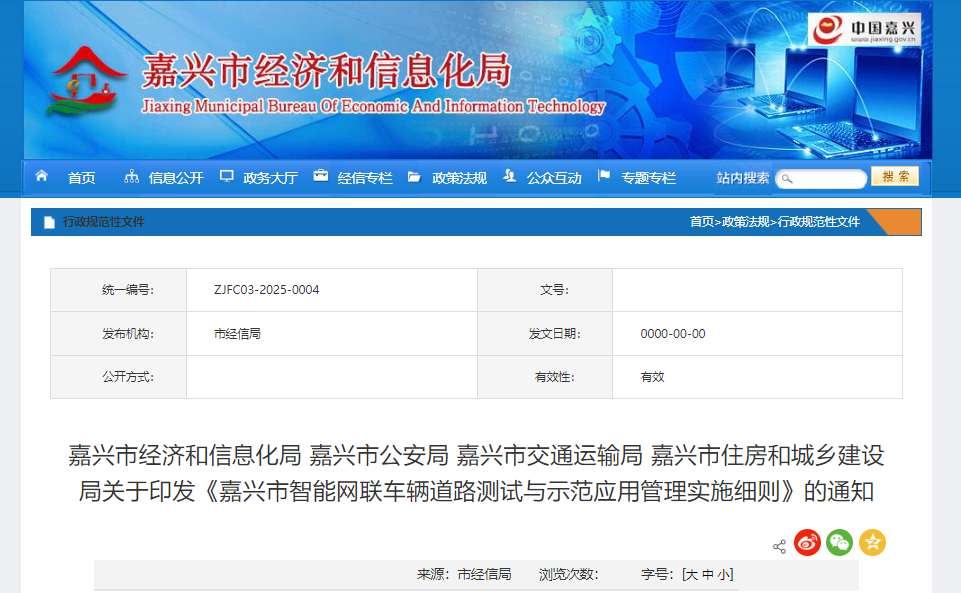
Task: Click the 搜索 search button
Action: 894,177
